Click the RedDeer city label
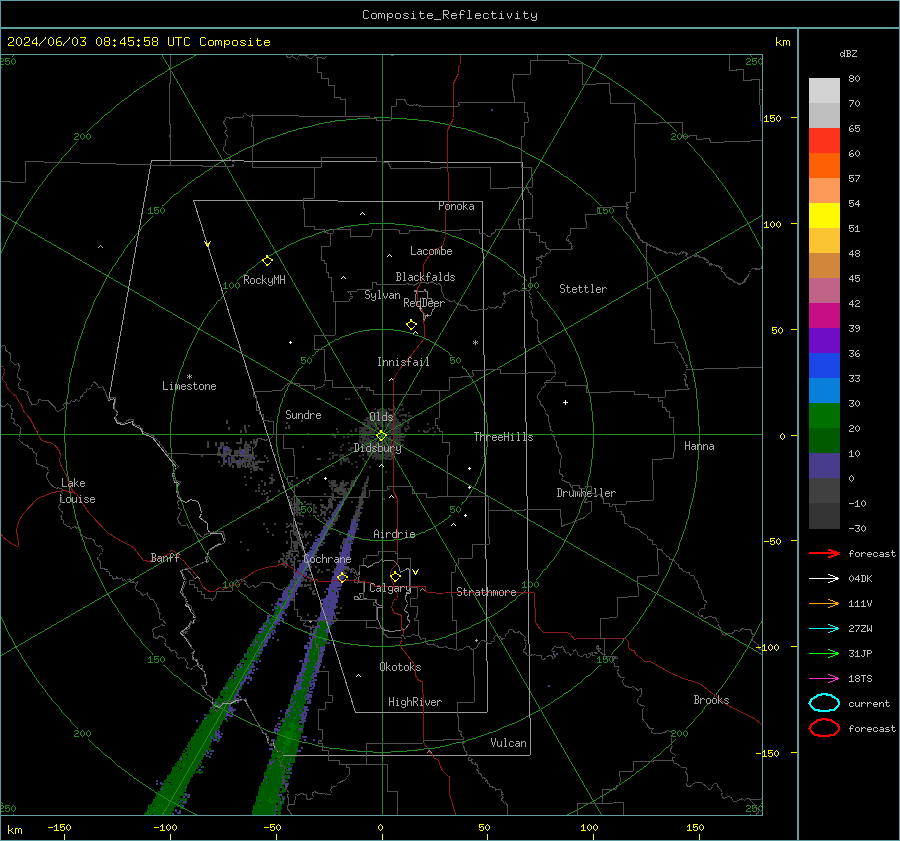Image resolution: width=900 pixels, height=841 pixels. click(424, 303)
